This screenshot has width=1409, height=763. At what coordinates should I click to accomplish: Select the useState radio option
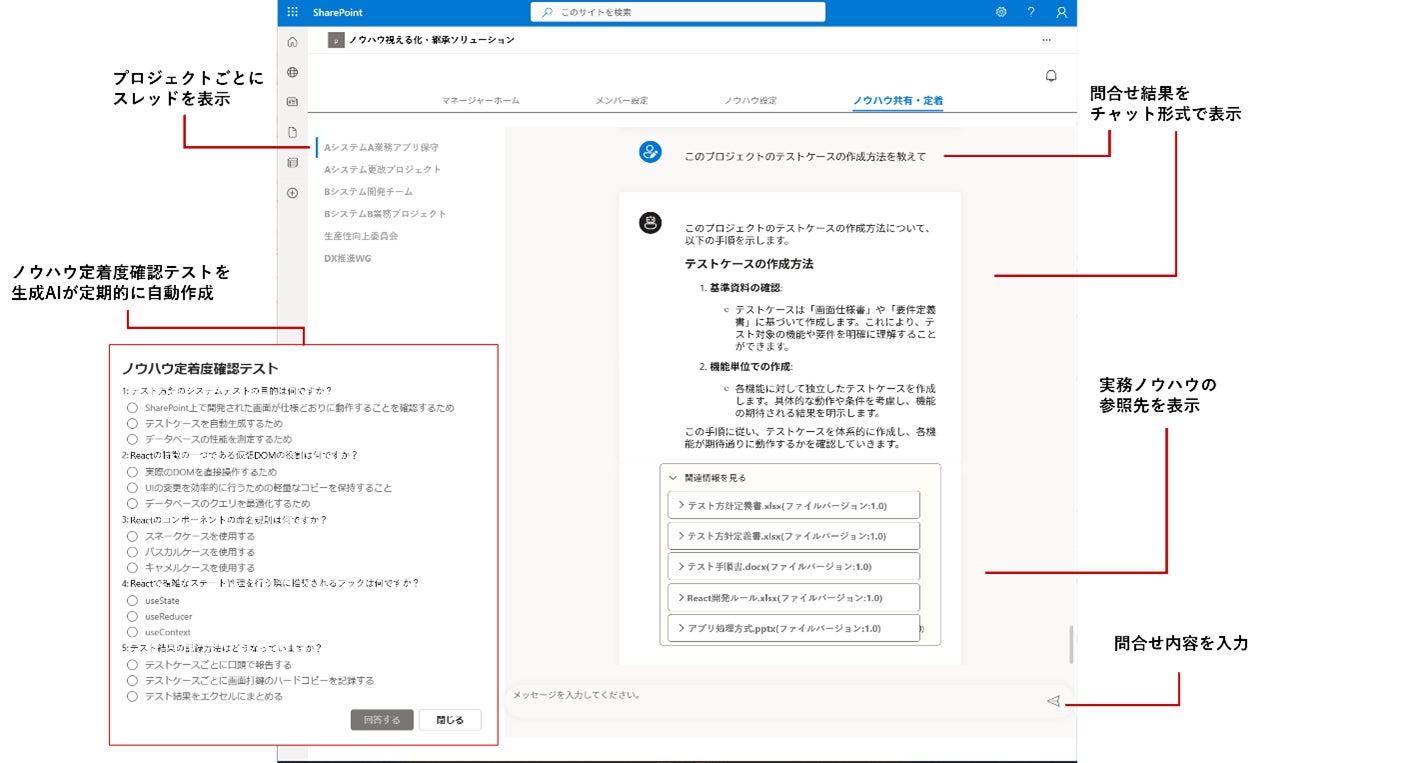tap(132, 600)
